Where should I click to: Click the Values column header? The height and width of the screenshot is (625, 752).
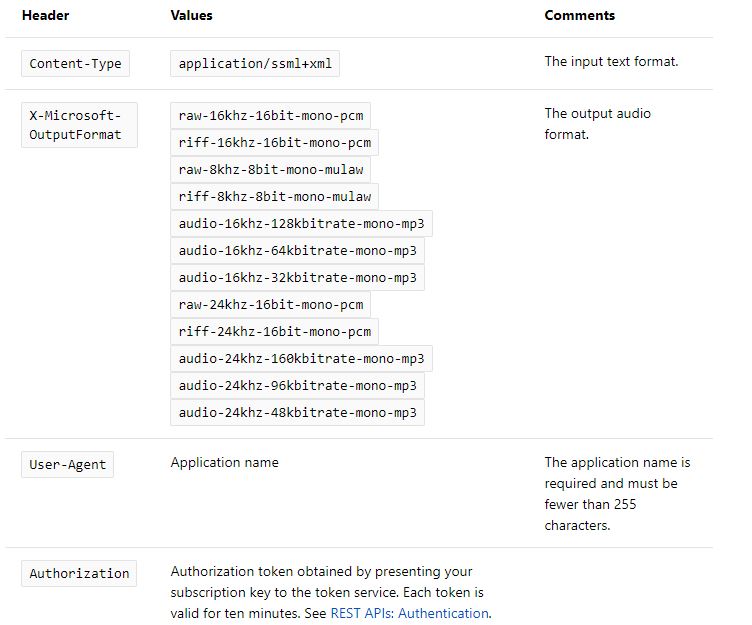click(x=192, y=16)
